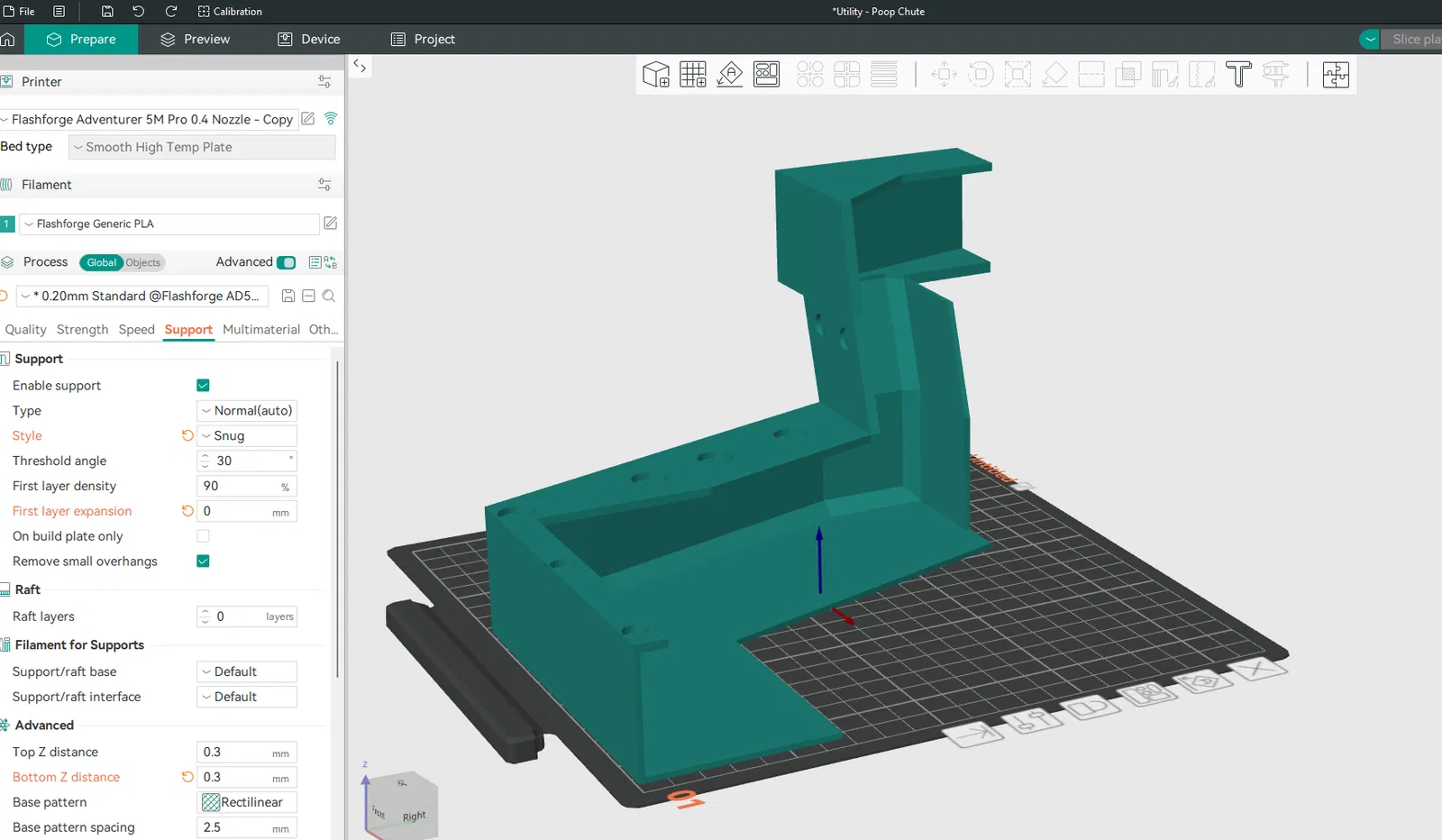
Task: Go to the Home screen icon
Action: point(8,39)
